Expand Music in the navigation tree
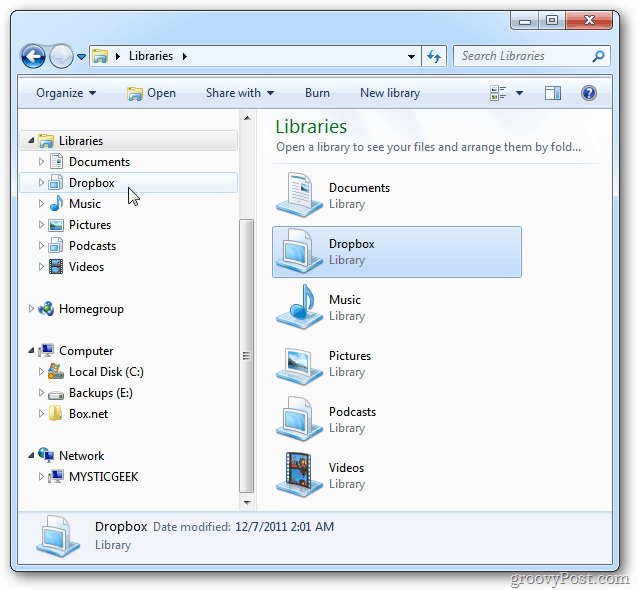638x590 pixels. 41,203
